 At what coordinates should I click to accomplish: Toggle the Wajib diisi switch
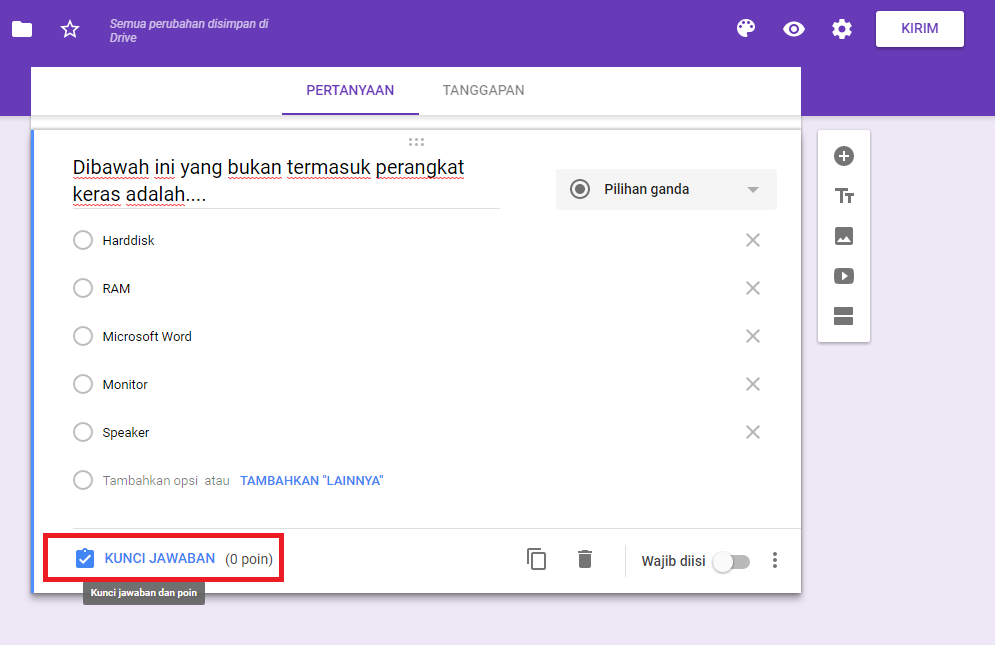point(731,562)
